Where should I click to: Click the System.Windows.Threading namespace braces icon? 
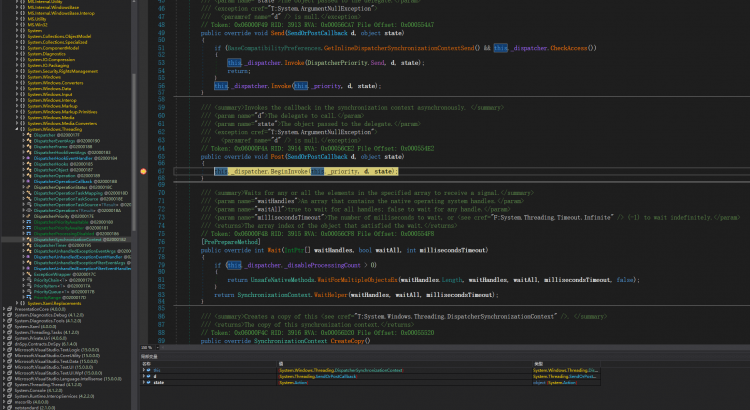coord(24,129)
